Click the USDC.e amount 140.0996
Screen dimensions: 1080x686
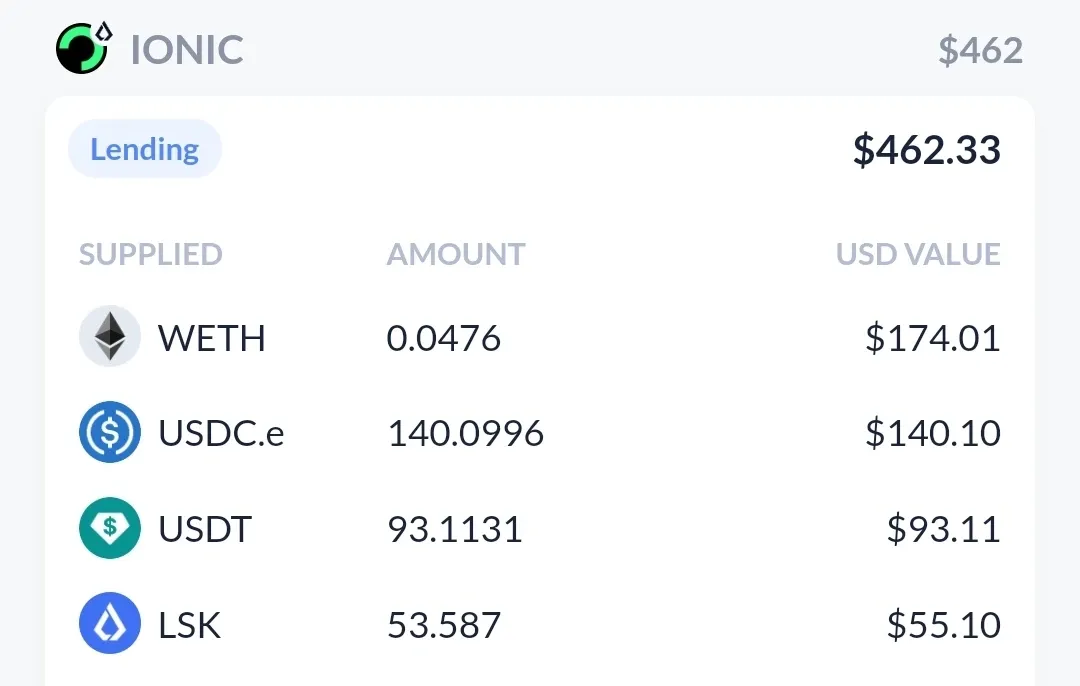coord(466,433)
